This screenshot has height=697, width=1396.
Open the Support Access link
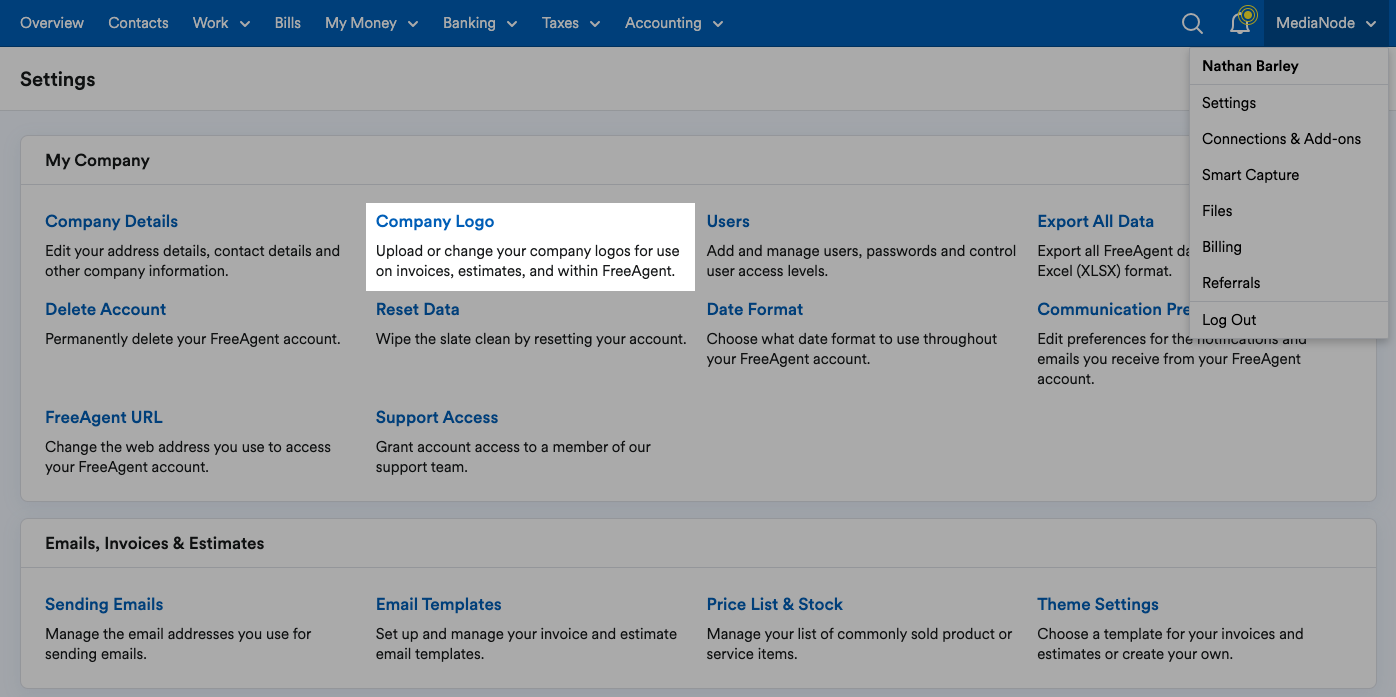(x=437, y=418)
